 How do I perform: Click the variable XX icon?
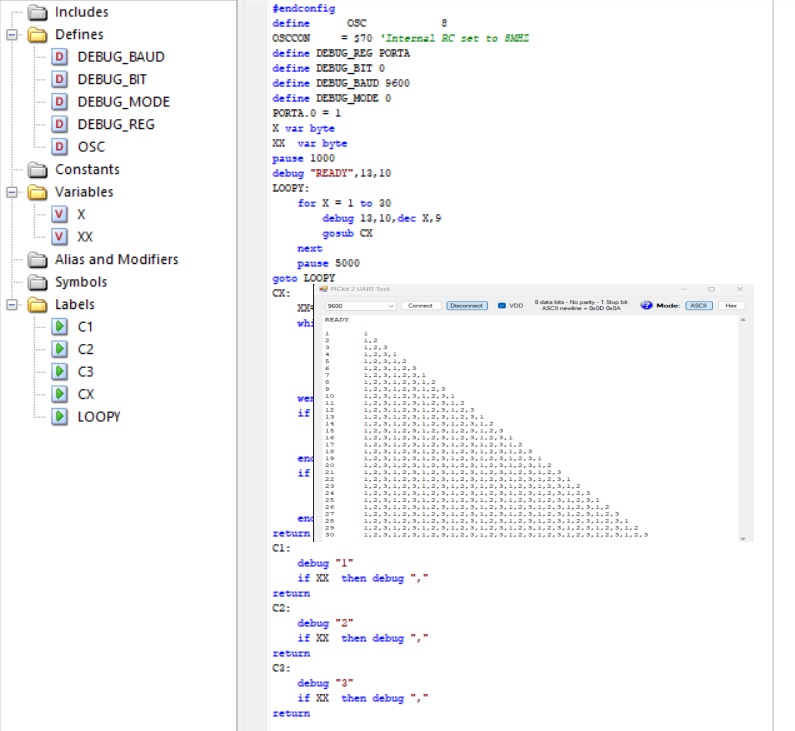(x=60, y=237)
